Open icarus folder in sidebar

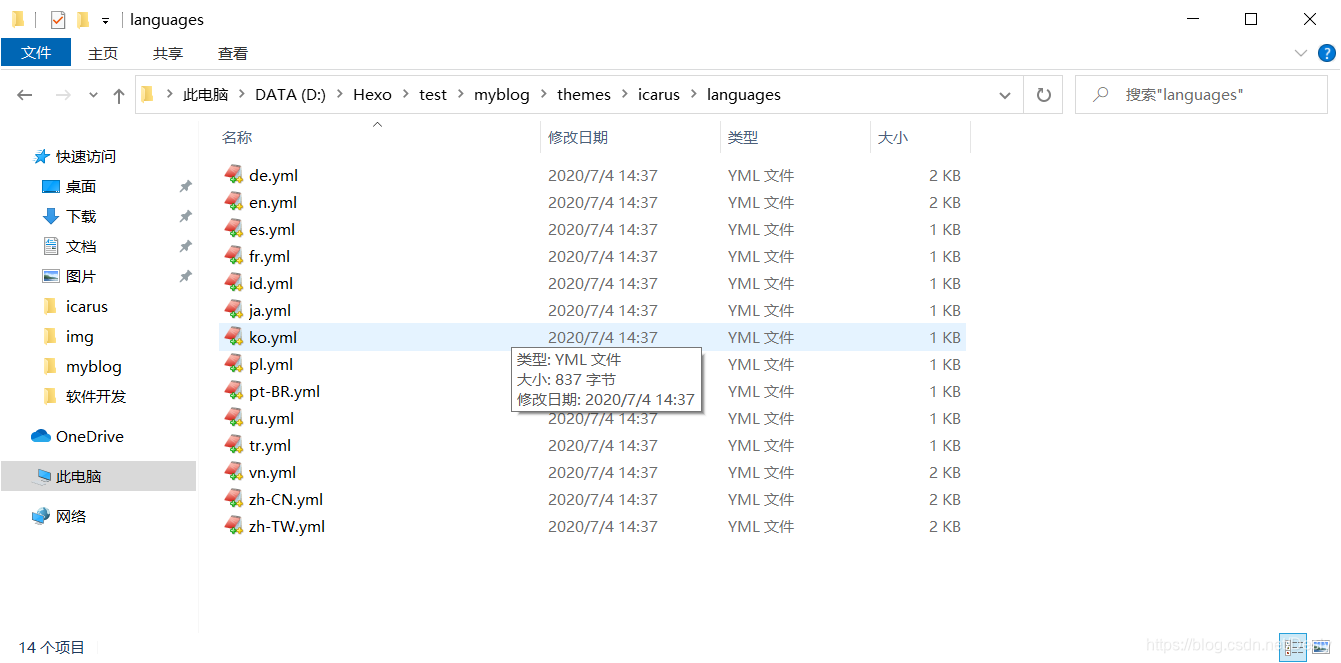coord(86,307)
